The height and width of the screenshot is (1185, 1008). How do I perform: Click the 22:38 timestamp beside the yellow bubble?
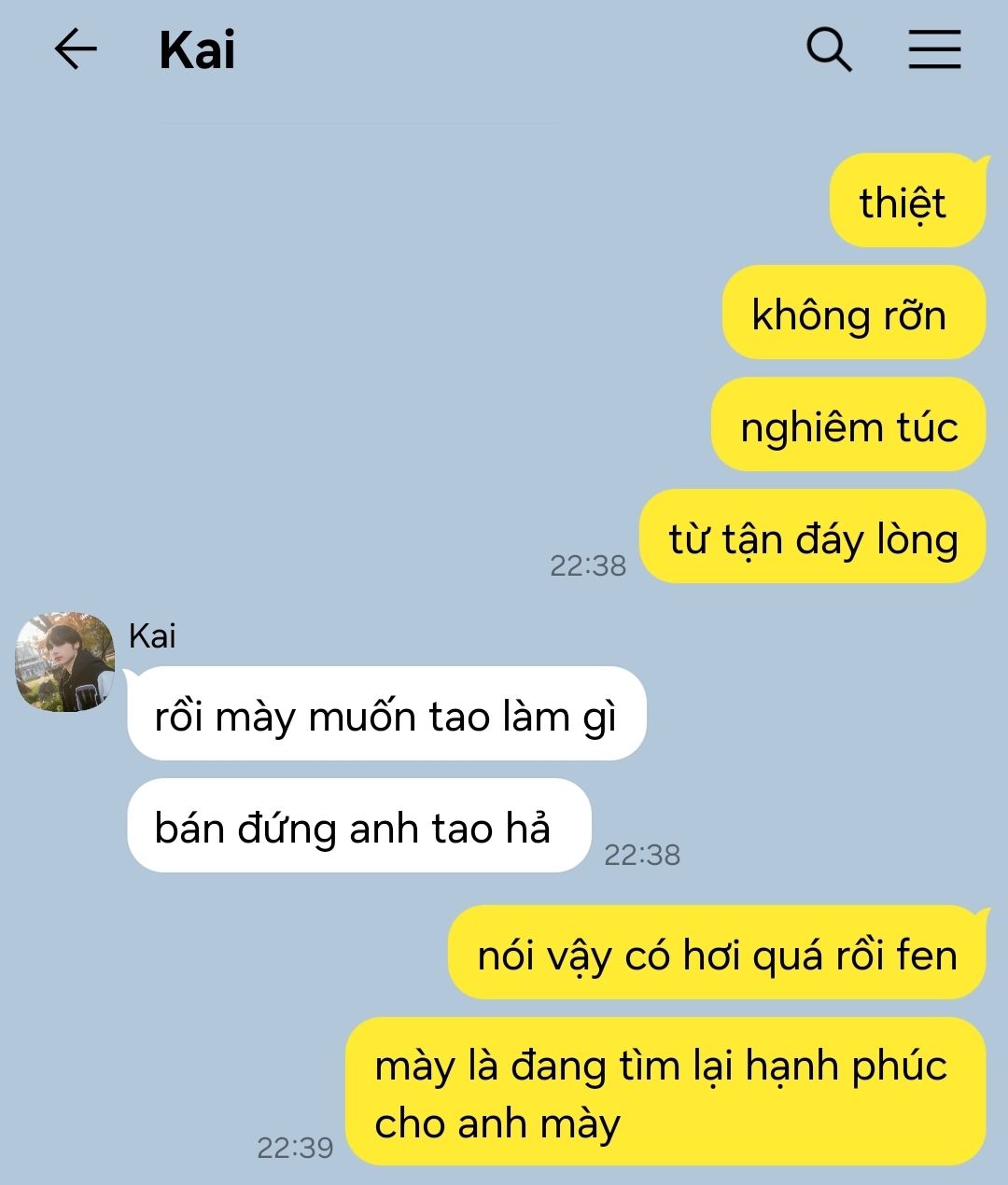point(588,565)
